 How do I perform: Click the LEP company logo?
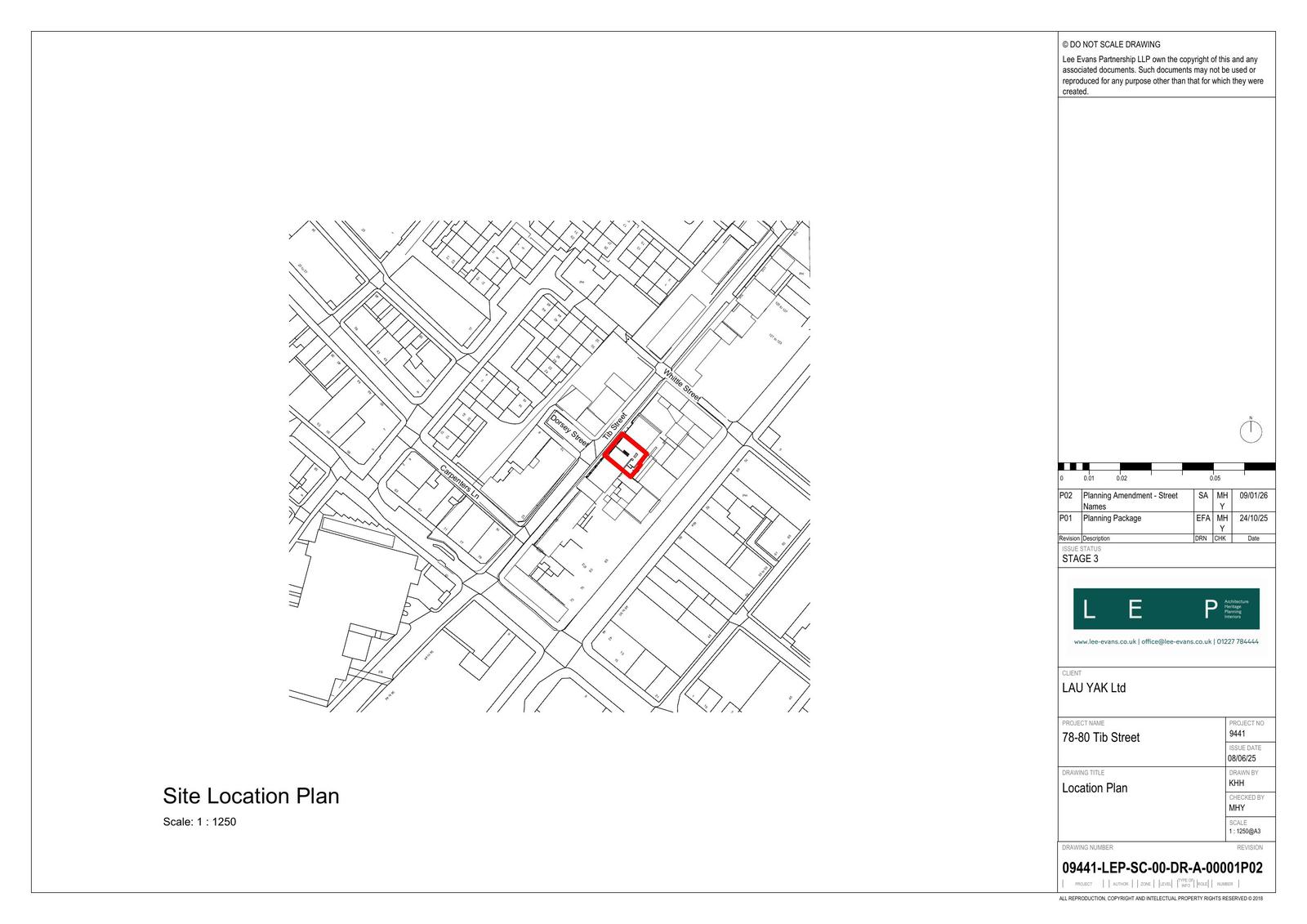tap(1166, 609)
